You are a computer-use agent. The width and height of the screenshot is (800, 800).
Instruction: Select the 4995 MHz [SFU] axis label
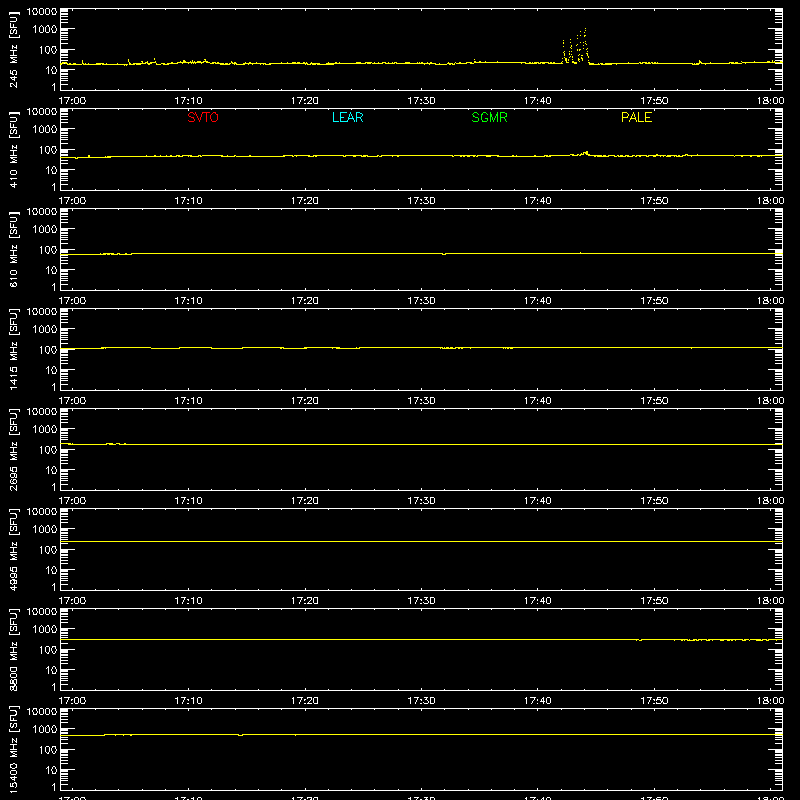coord(13,549)
